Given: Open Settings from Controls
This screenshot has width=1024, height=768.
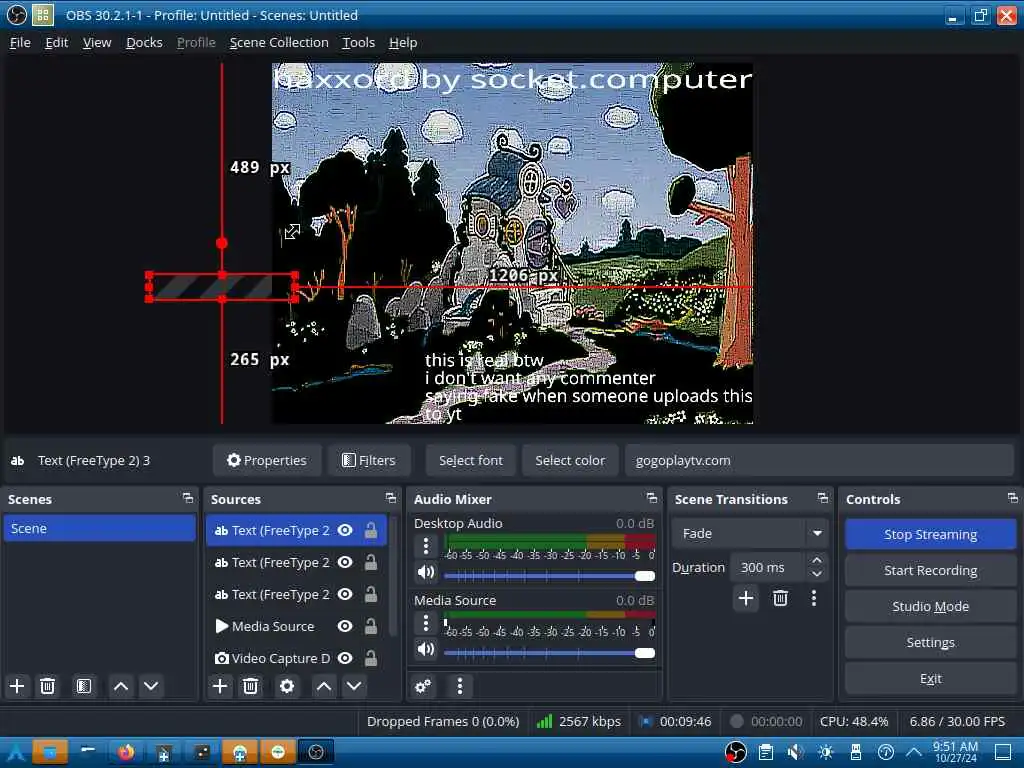Looking at the screenshot, I should [931, 643].
